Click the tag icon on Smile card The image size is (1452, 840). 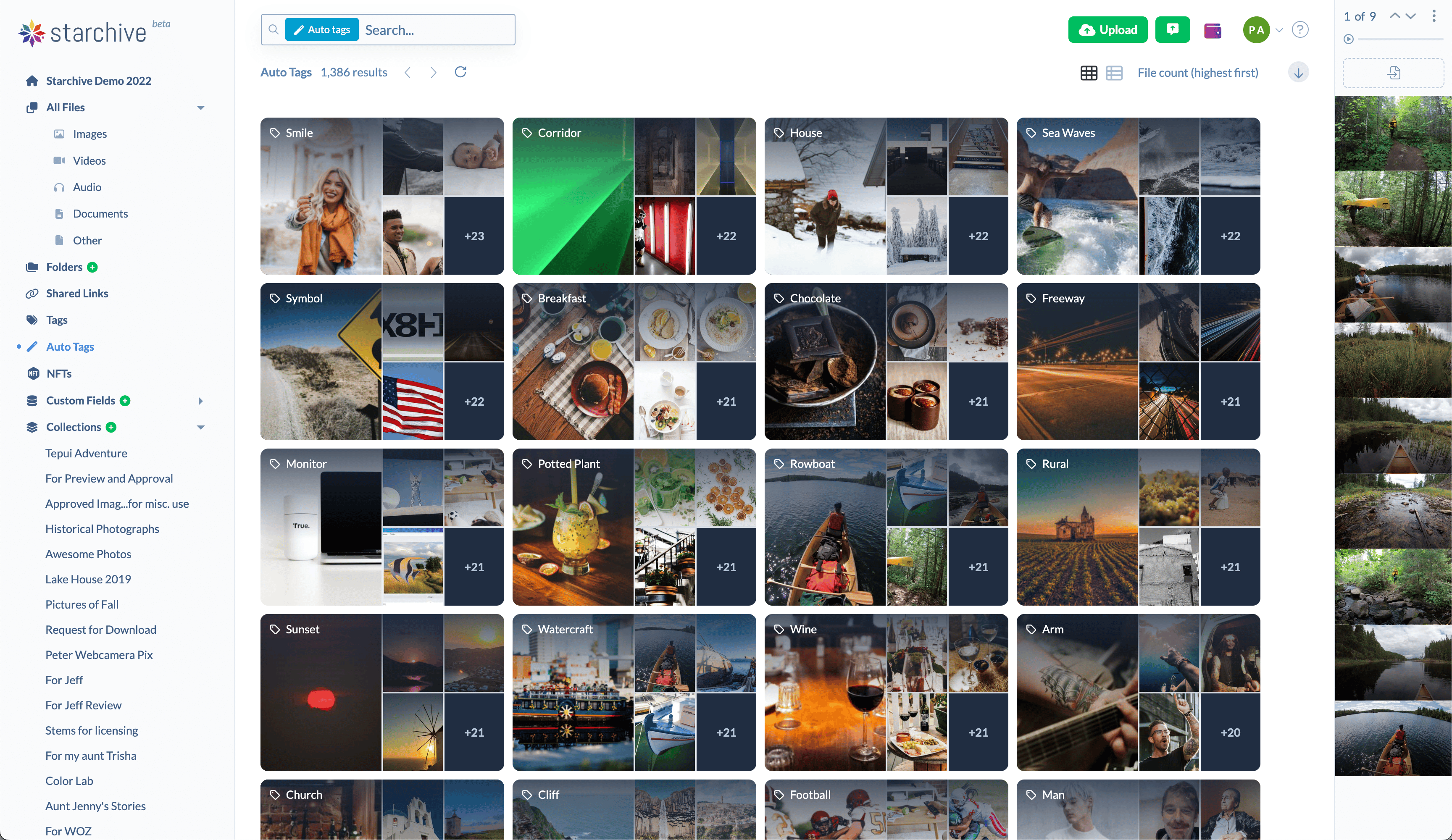point(275,133)
